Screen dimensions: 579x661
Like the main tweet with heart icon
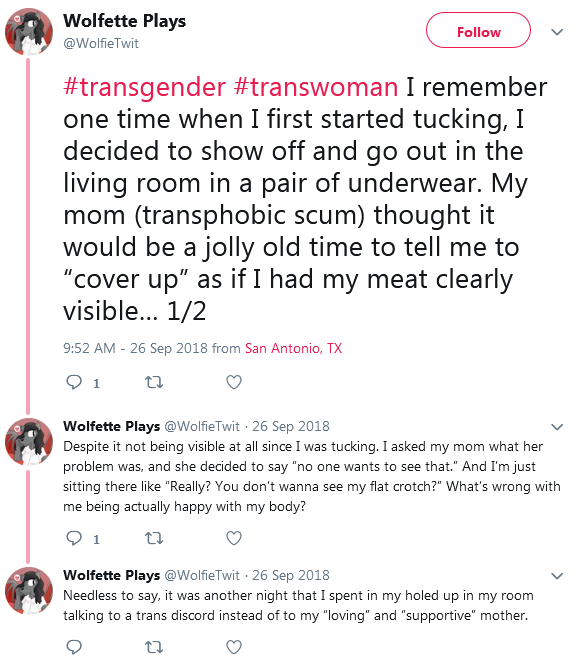tap(234, 382)
